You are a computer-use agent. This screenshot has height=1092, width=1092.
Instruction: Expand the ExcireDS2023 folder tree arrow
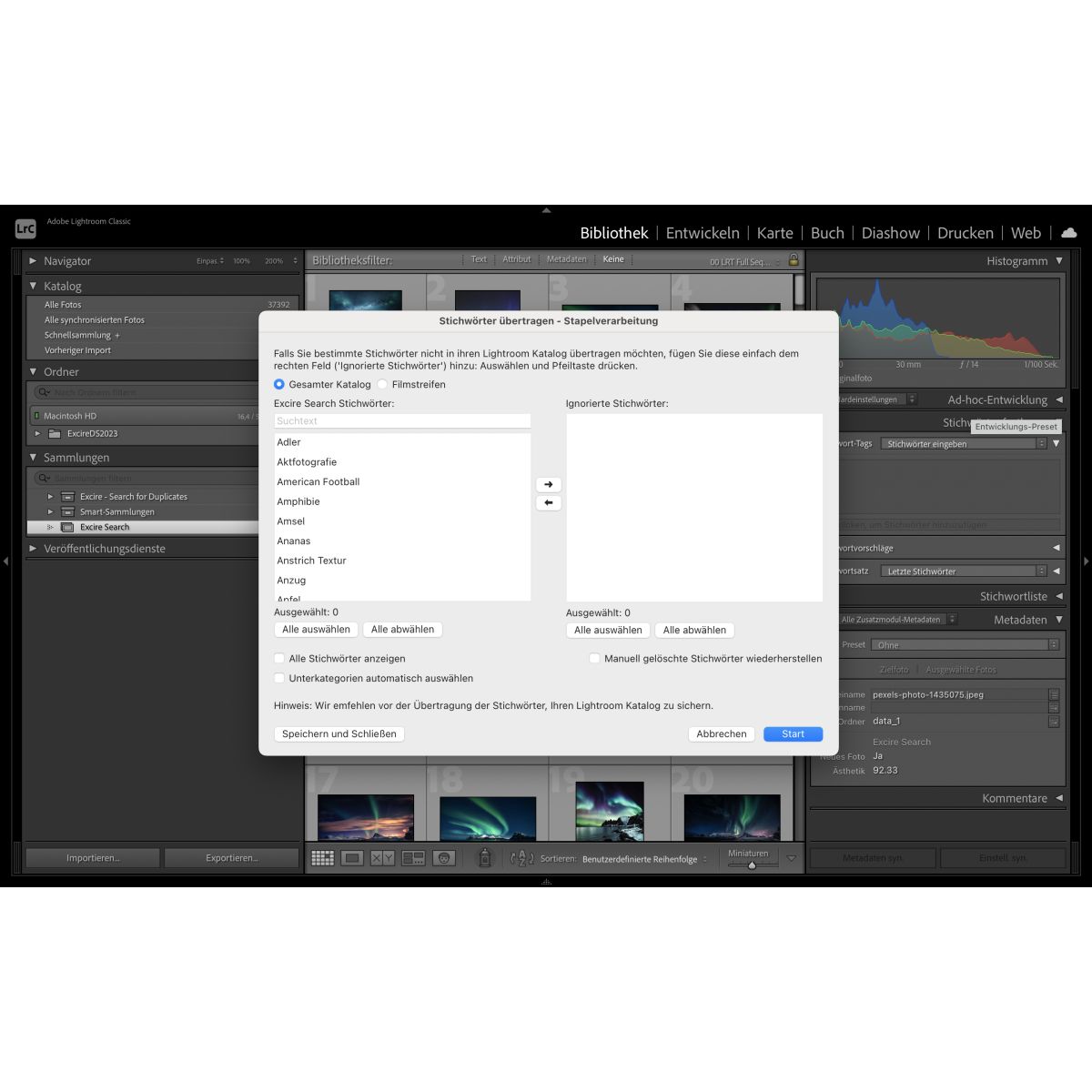point(37,434)
